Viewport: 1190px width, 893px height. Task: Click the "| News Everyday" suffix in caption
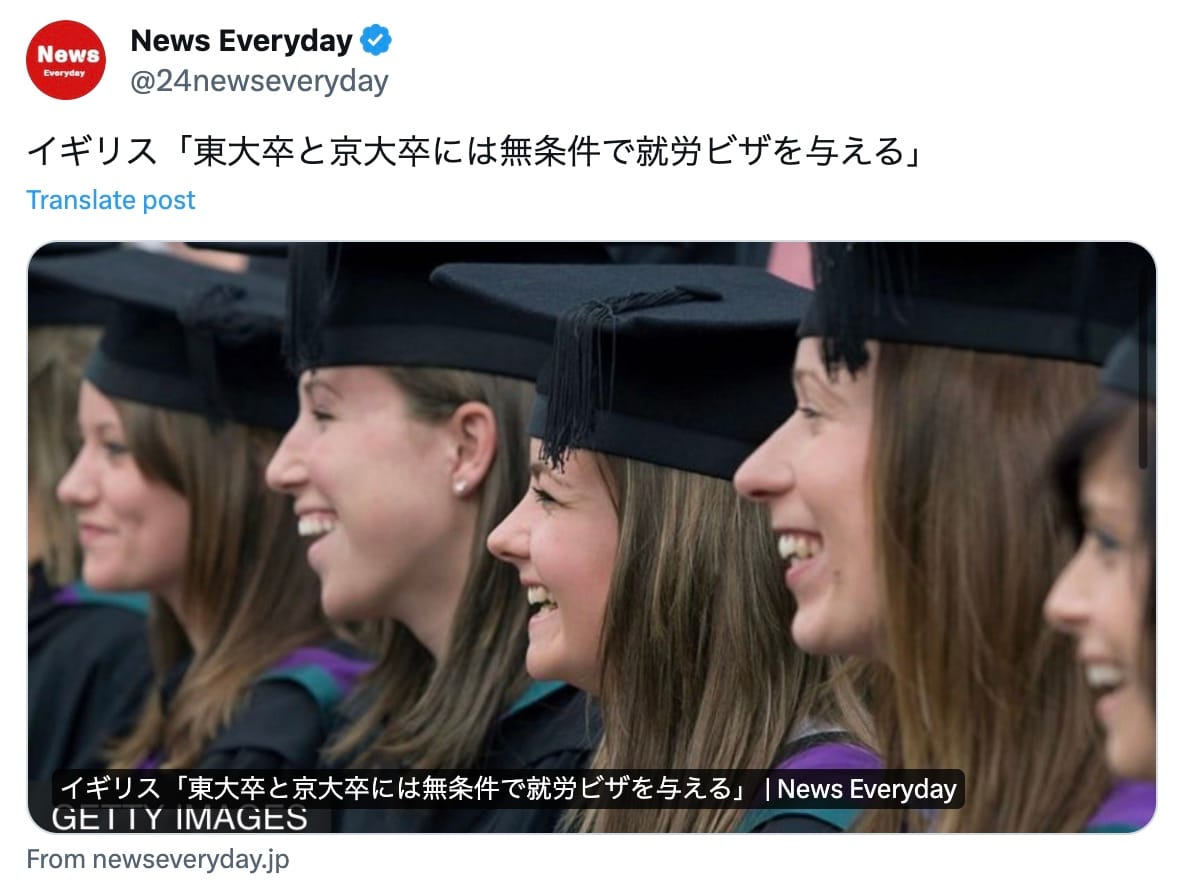click(x=861, y=789)
